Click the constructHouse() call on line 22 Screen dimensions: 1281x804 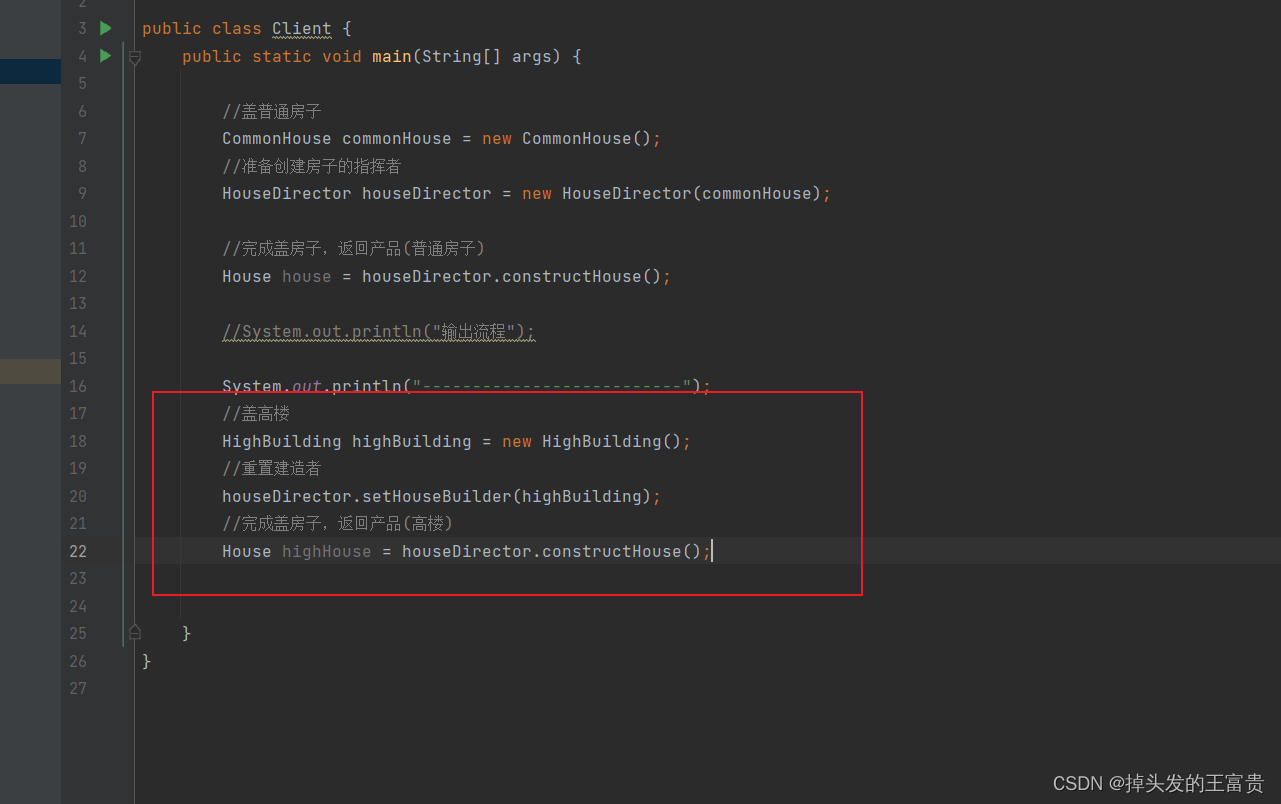tap(621, 552)
